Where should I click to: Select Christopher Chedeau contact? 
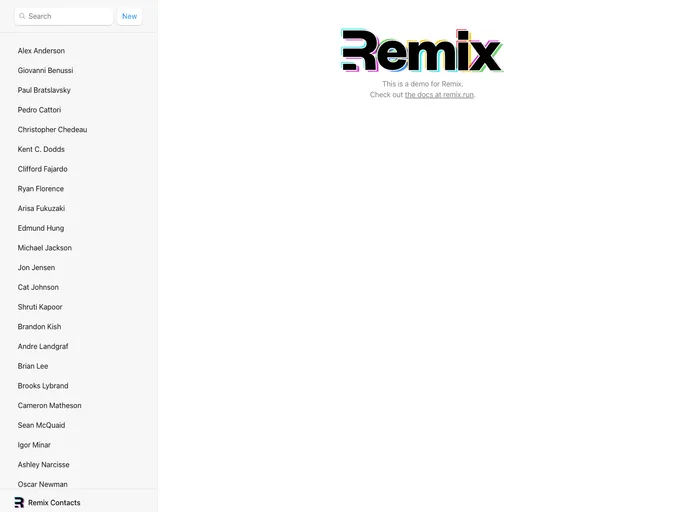52,130
